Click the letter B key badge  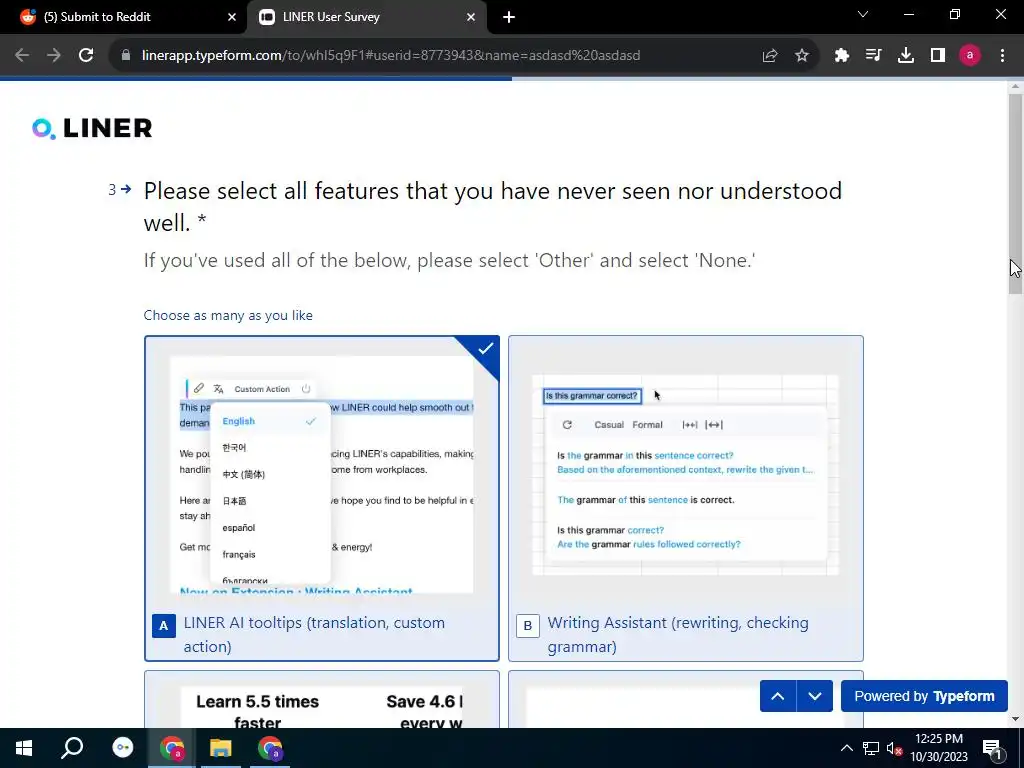[528, 626]
